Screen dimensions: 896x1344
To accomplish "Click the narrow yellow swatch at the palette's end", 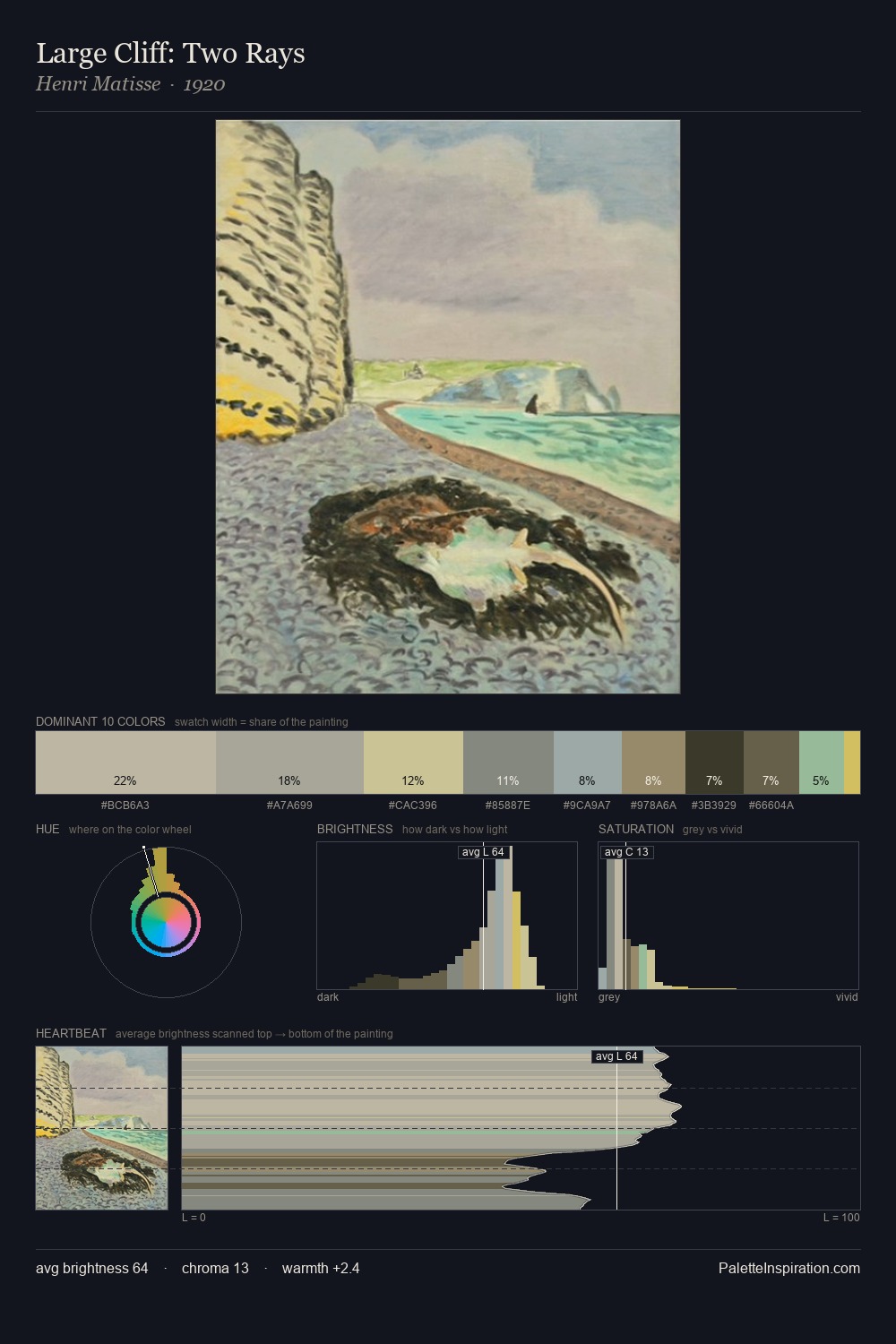I will coord(852,762).
